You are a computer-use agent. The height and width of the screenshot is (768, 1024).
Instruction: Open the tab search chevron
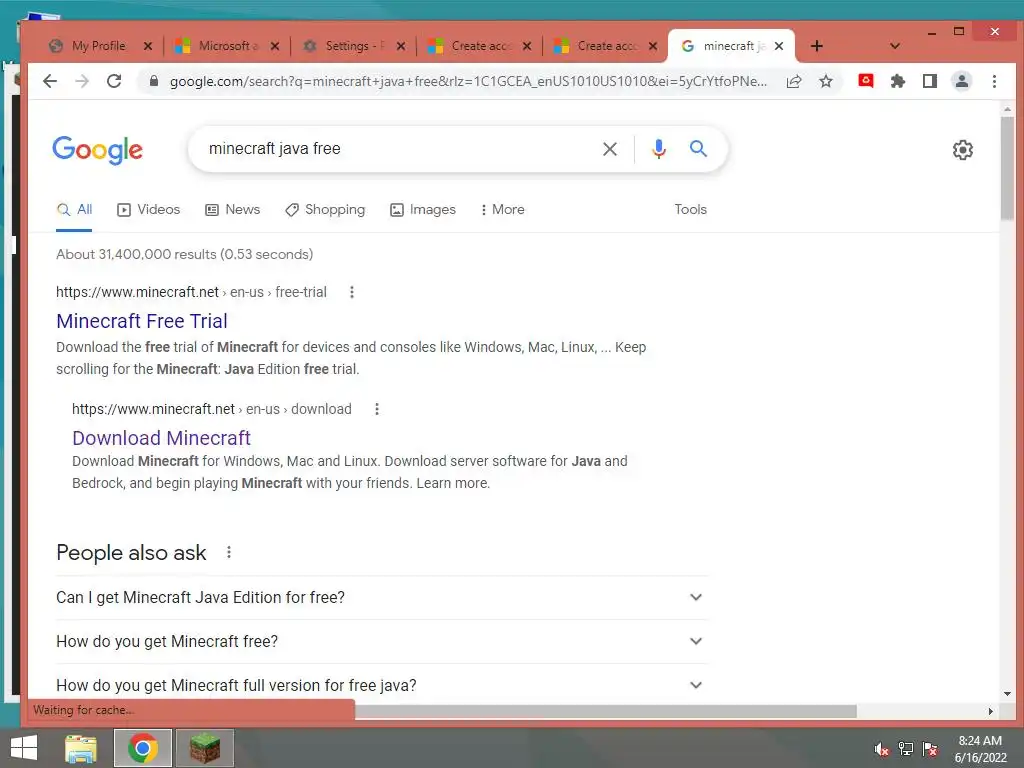tap(895, 46)
